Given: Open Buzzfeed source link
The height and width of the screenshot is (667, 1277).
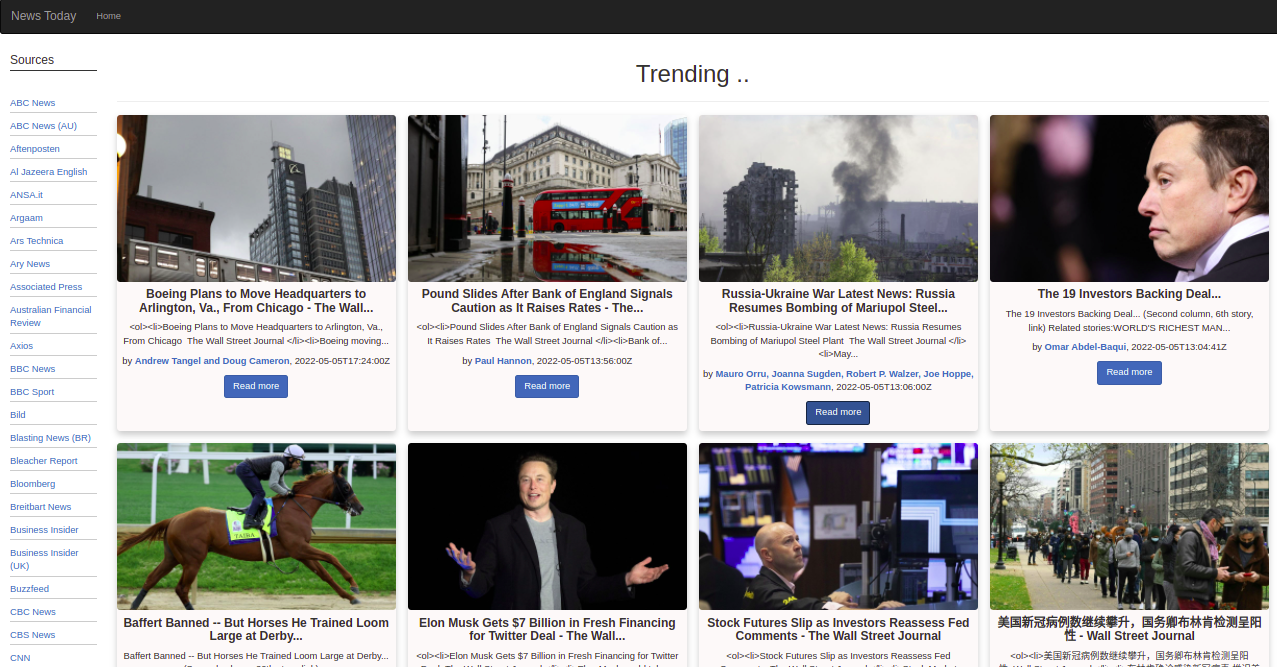Looking at the screenshot, I should [x=30, y=589].
